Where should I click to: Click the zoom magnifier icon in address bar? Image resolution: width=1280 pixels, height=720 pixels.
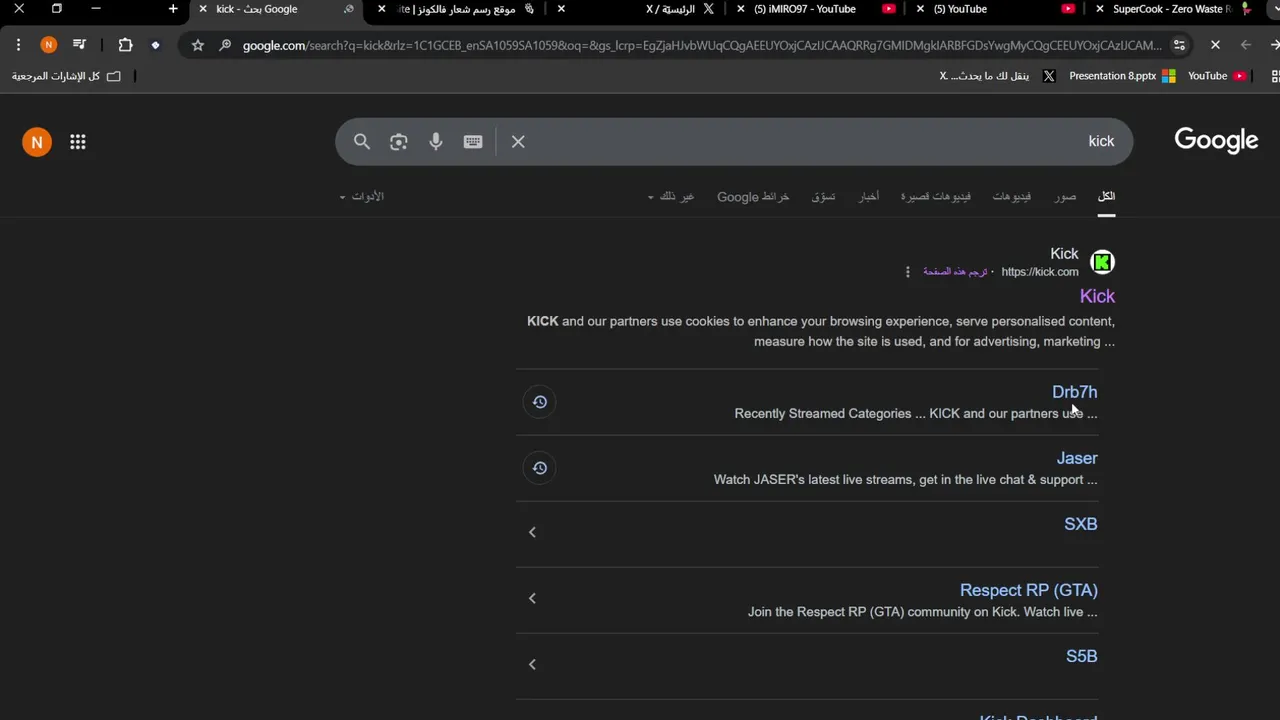coord(225,45)
